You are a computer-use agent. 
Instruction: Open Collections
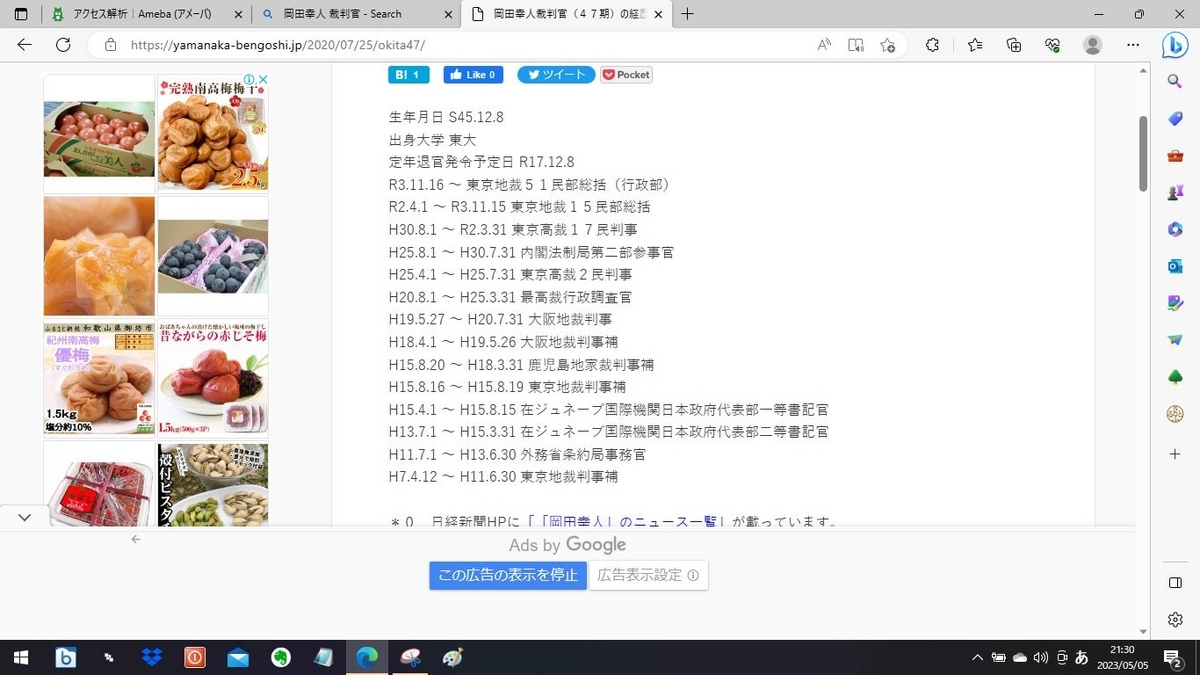[1014, 45]
